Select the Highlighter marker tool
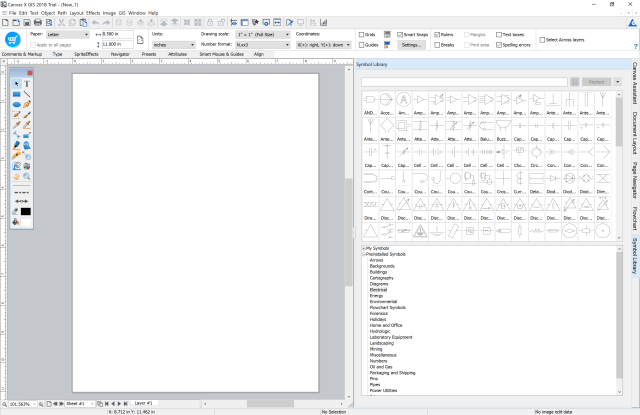The height and width of the screenshot is (415, 640). pos(16,145)
